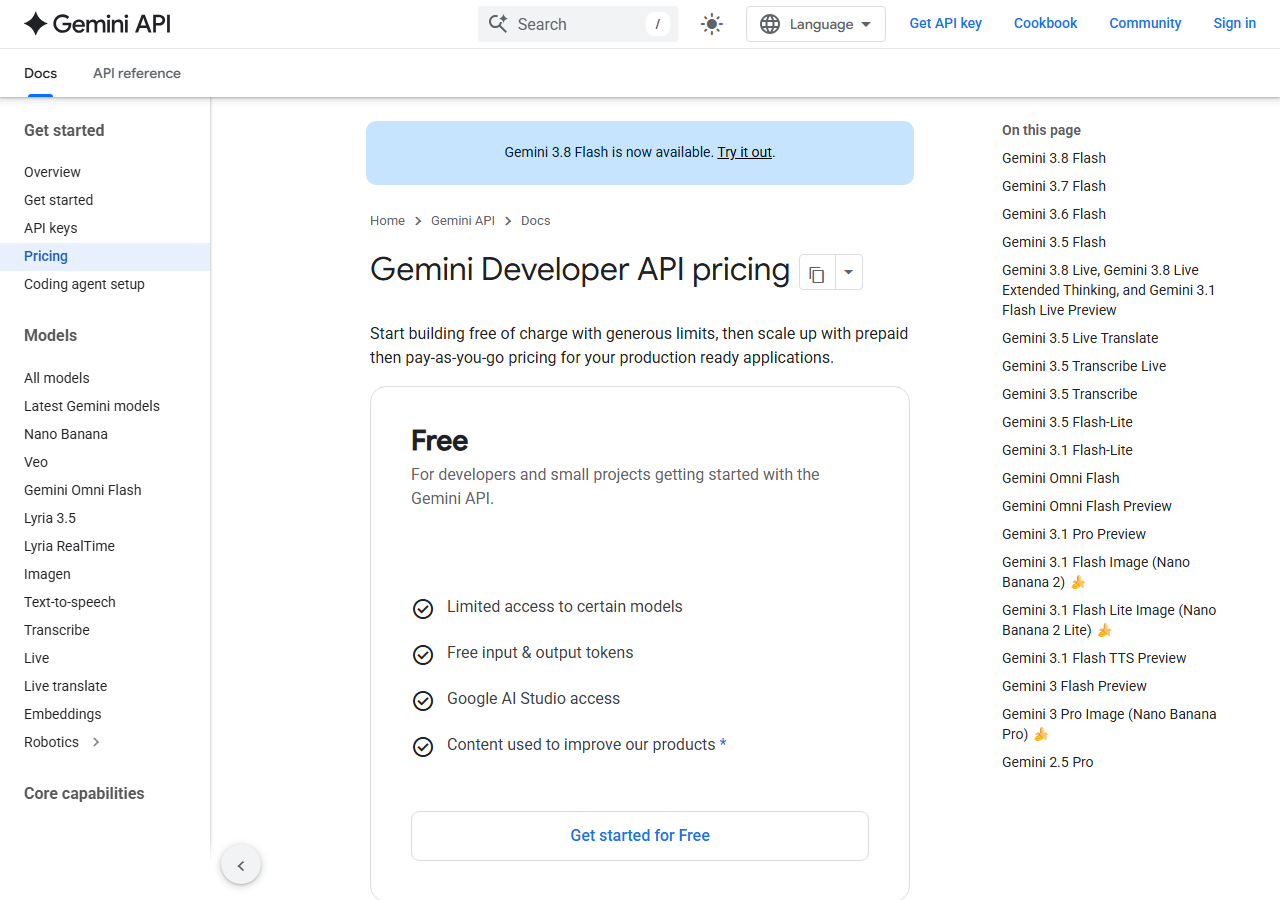Click the Gemini API logo
Viewport: 1280px width, 900px height.
click(97, 24)
